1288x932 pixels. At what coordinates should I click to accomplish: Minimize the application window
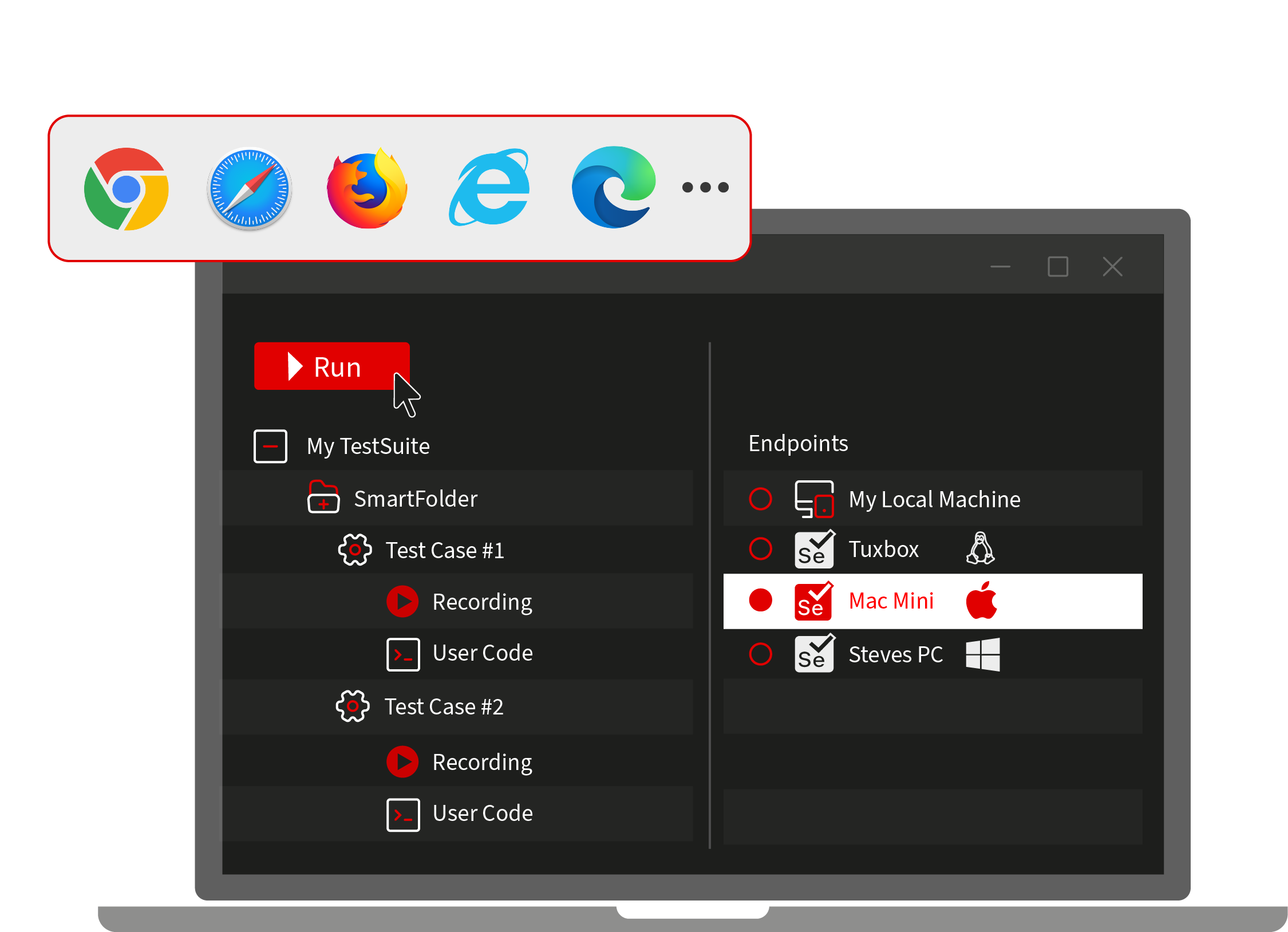tap(1000, 267)
